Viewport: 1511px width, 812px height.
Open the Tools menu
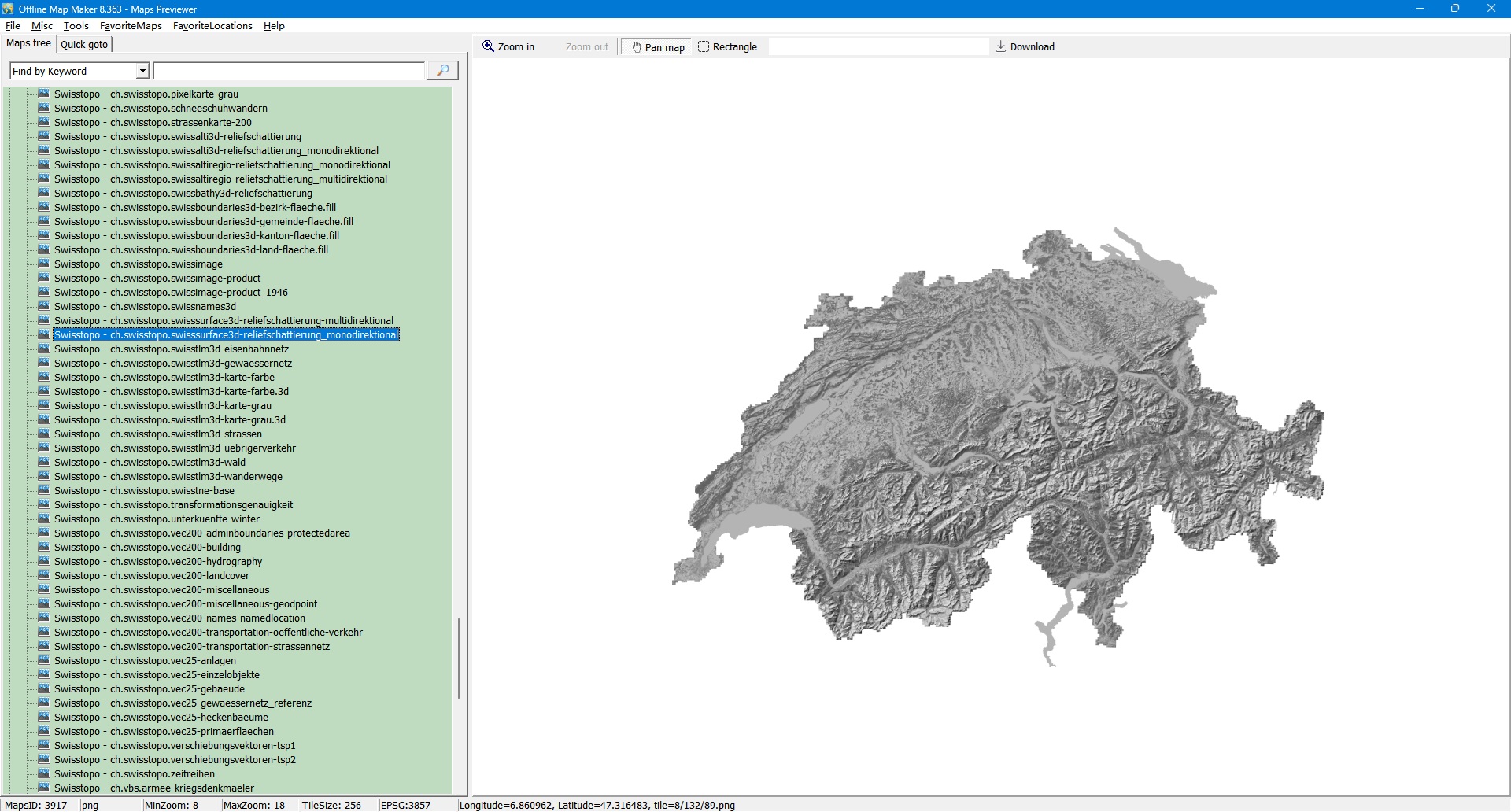76,26
